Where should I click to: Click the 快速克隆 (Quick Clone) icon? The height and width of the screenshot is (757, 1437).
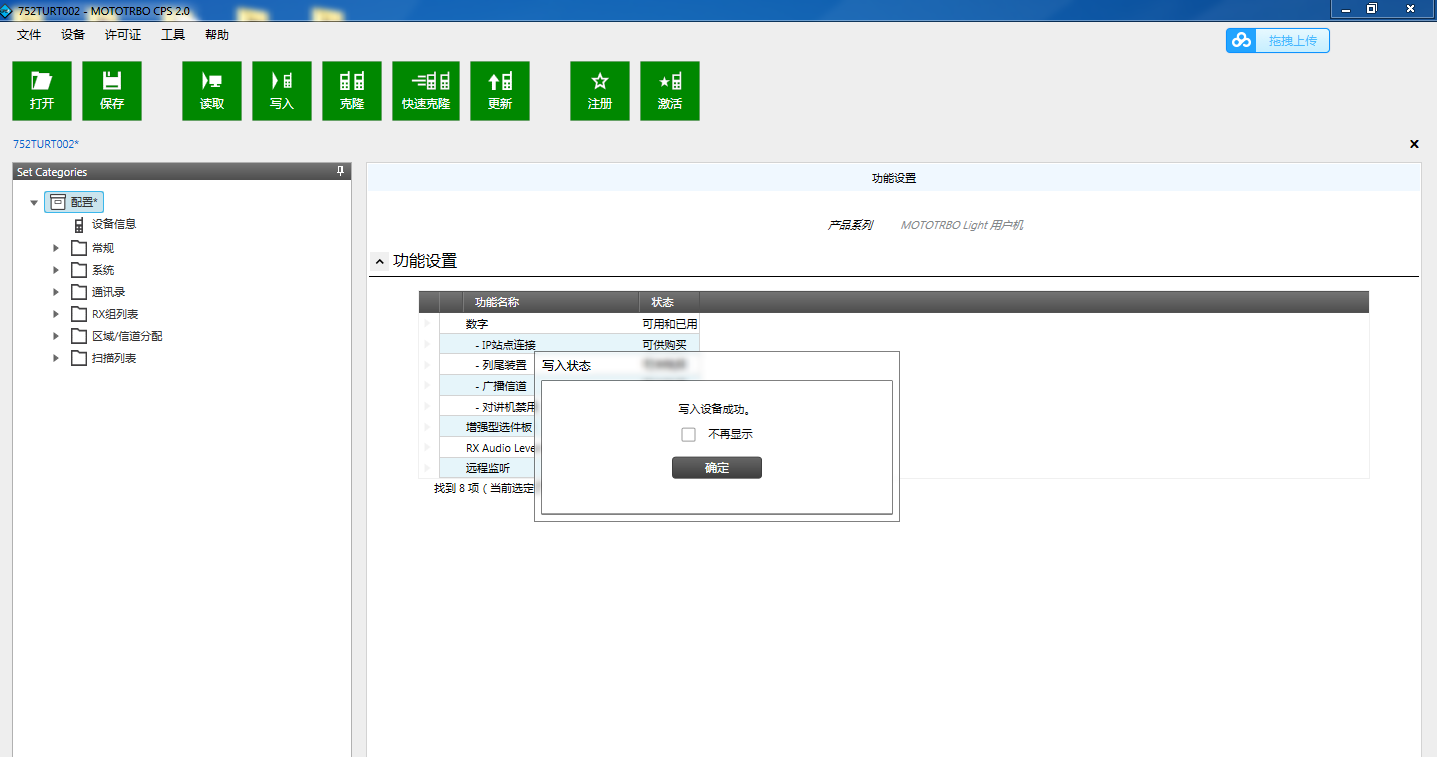coord(426,82)
